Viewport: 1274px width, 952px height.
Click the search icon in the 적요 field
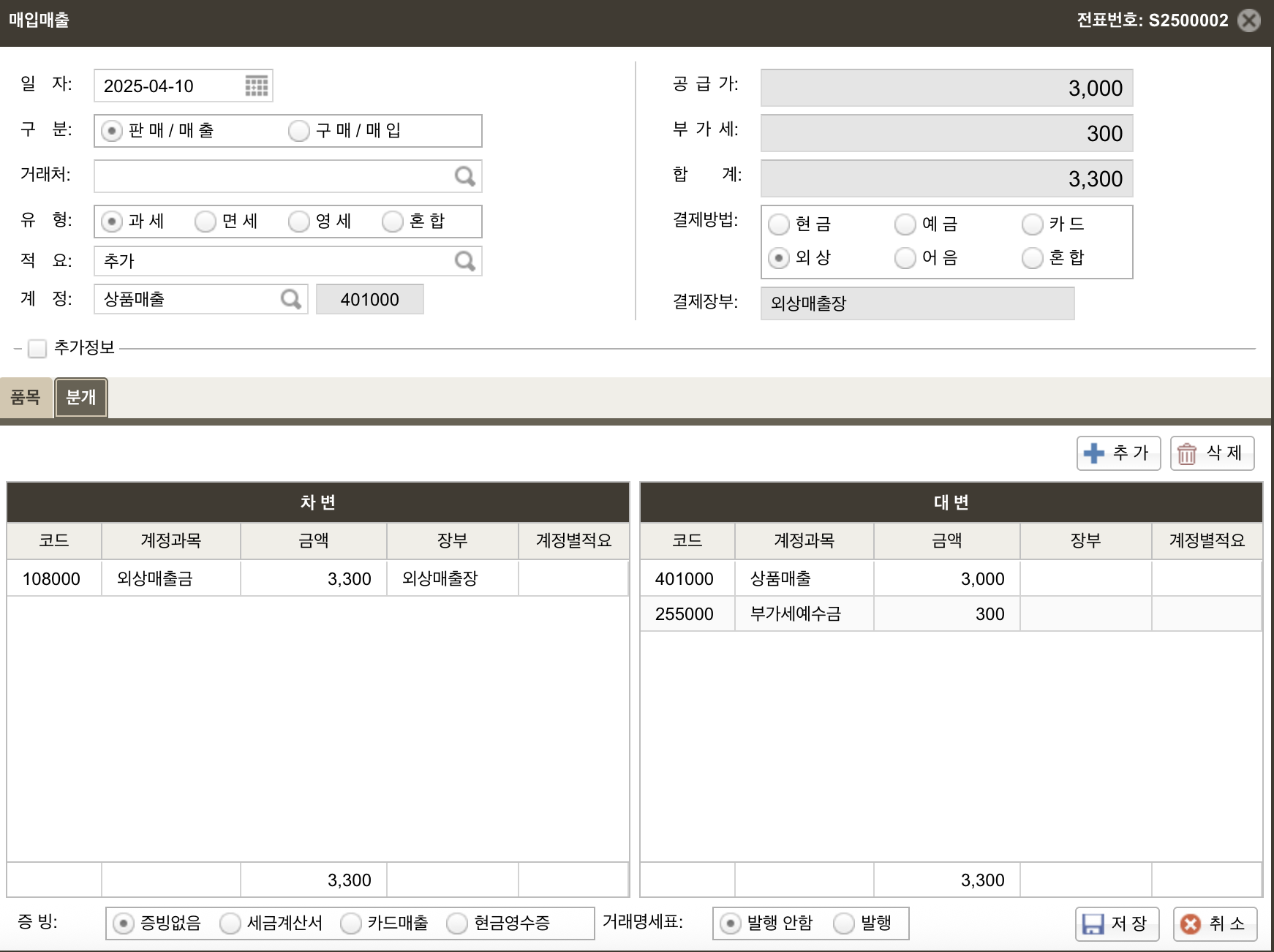465,261
